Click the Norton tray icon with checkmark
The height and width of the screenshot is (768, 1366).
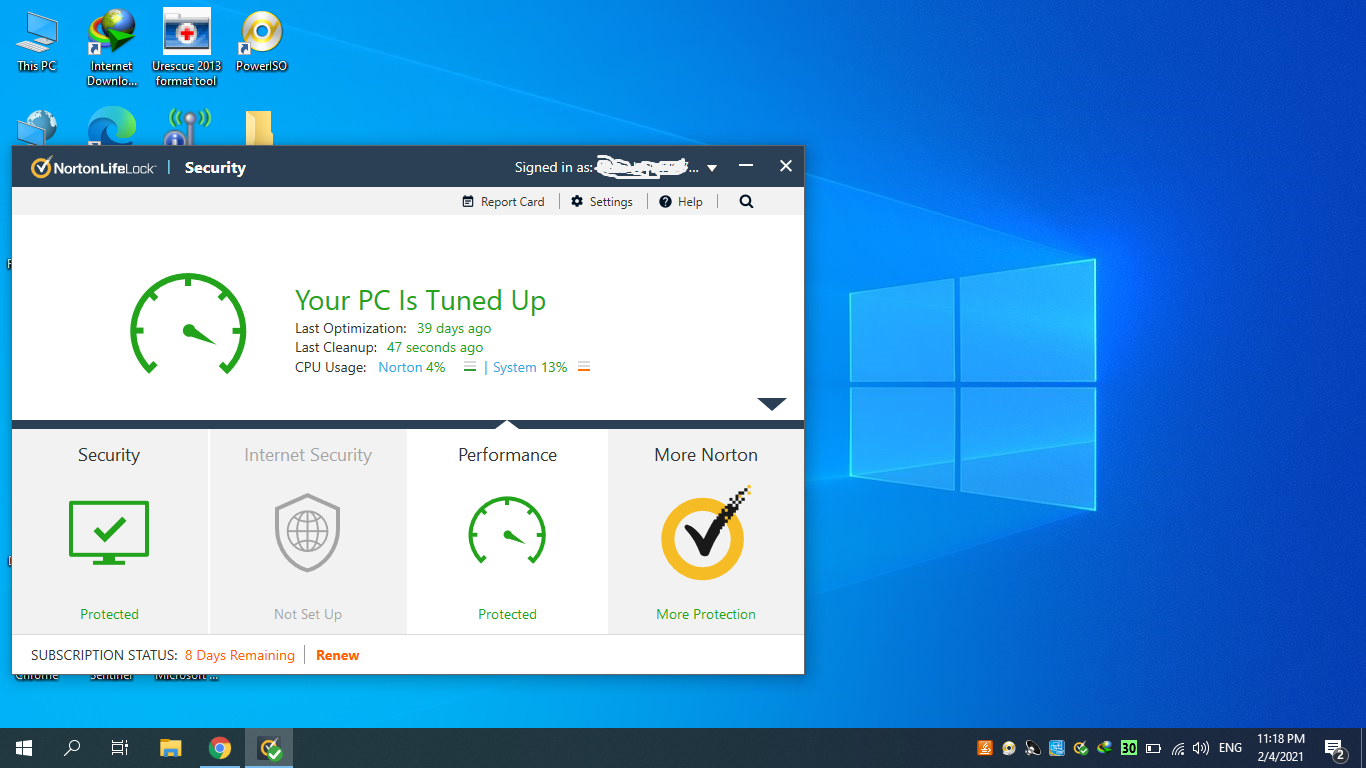tap(1081, 748)
